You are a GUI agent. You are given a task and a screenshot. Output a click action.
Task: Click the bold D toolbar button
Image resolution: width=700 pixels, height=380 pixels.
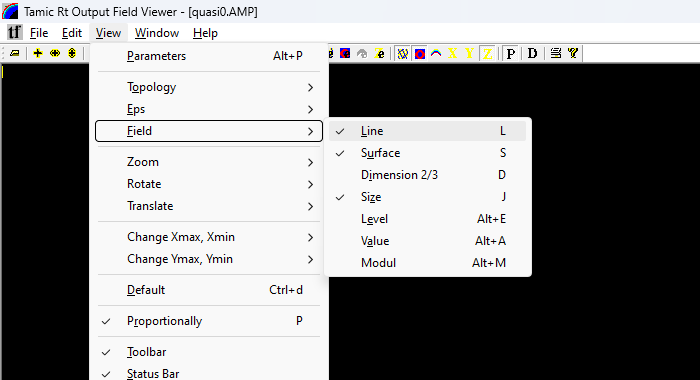point(532,54)
